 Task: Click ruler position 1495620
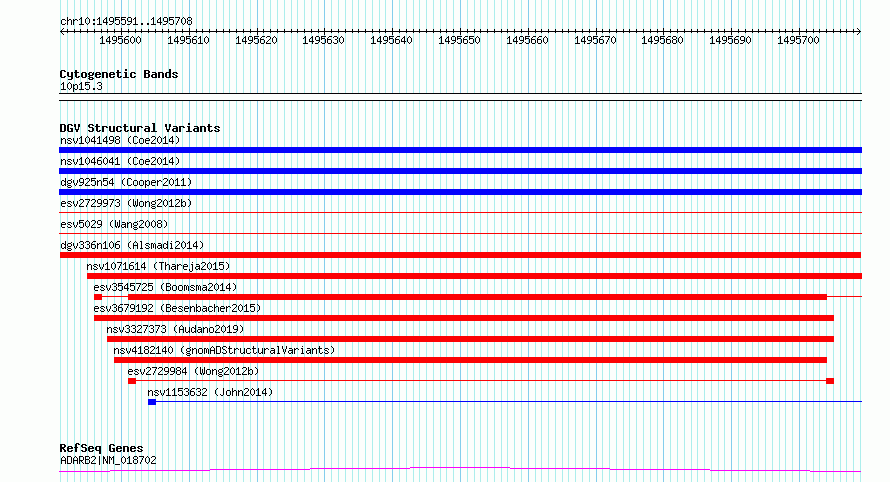(x=257, y=40)
